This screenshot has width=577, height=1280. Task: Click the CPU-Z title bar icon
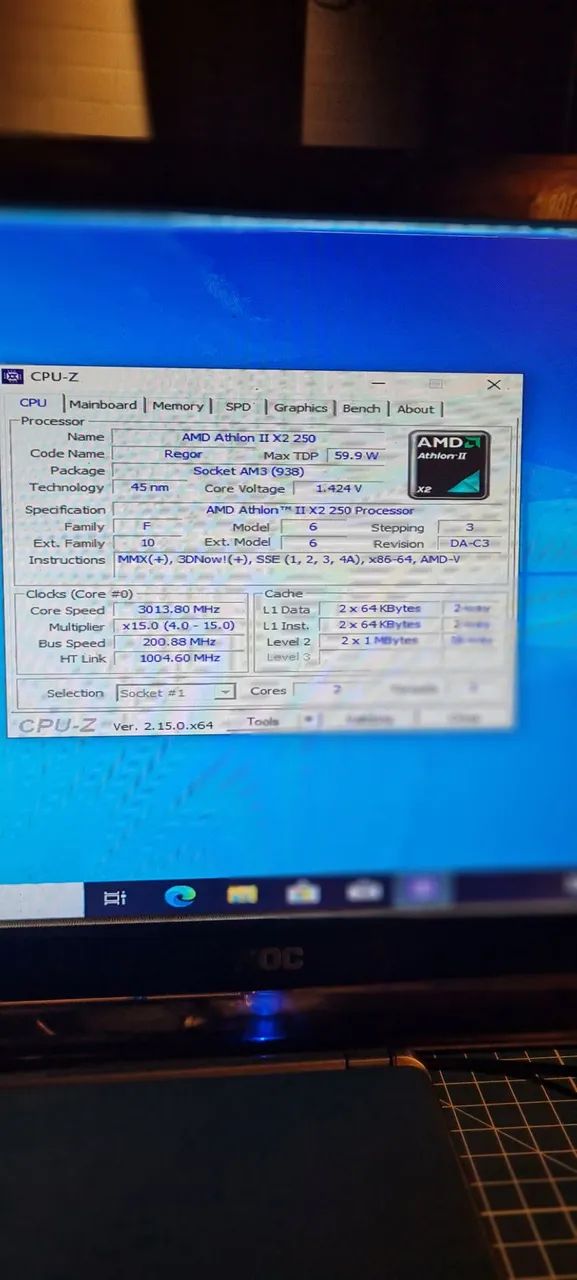click(13, 376)
